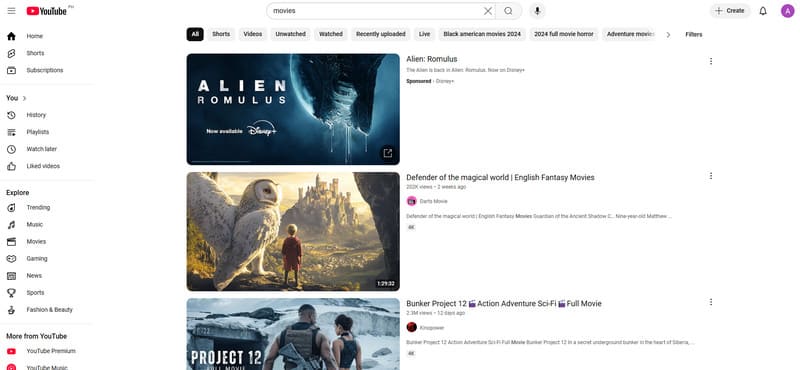
Task: Open more options for Alien: Romulus
Action: coord(711,61)
